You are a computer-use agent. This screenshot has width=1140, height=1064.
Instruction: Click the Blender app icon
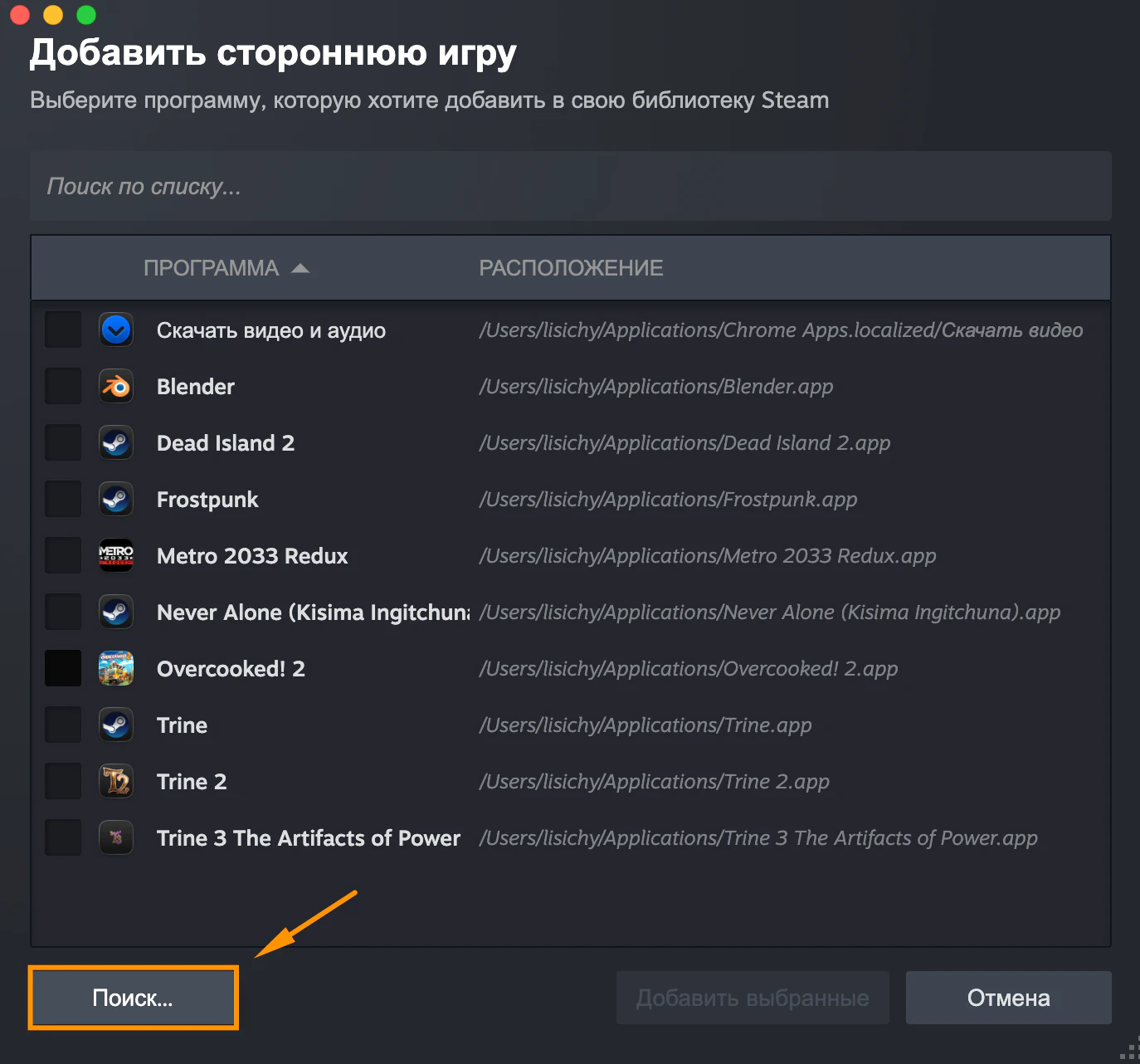point(116,387)
